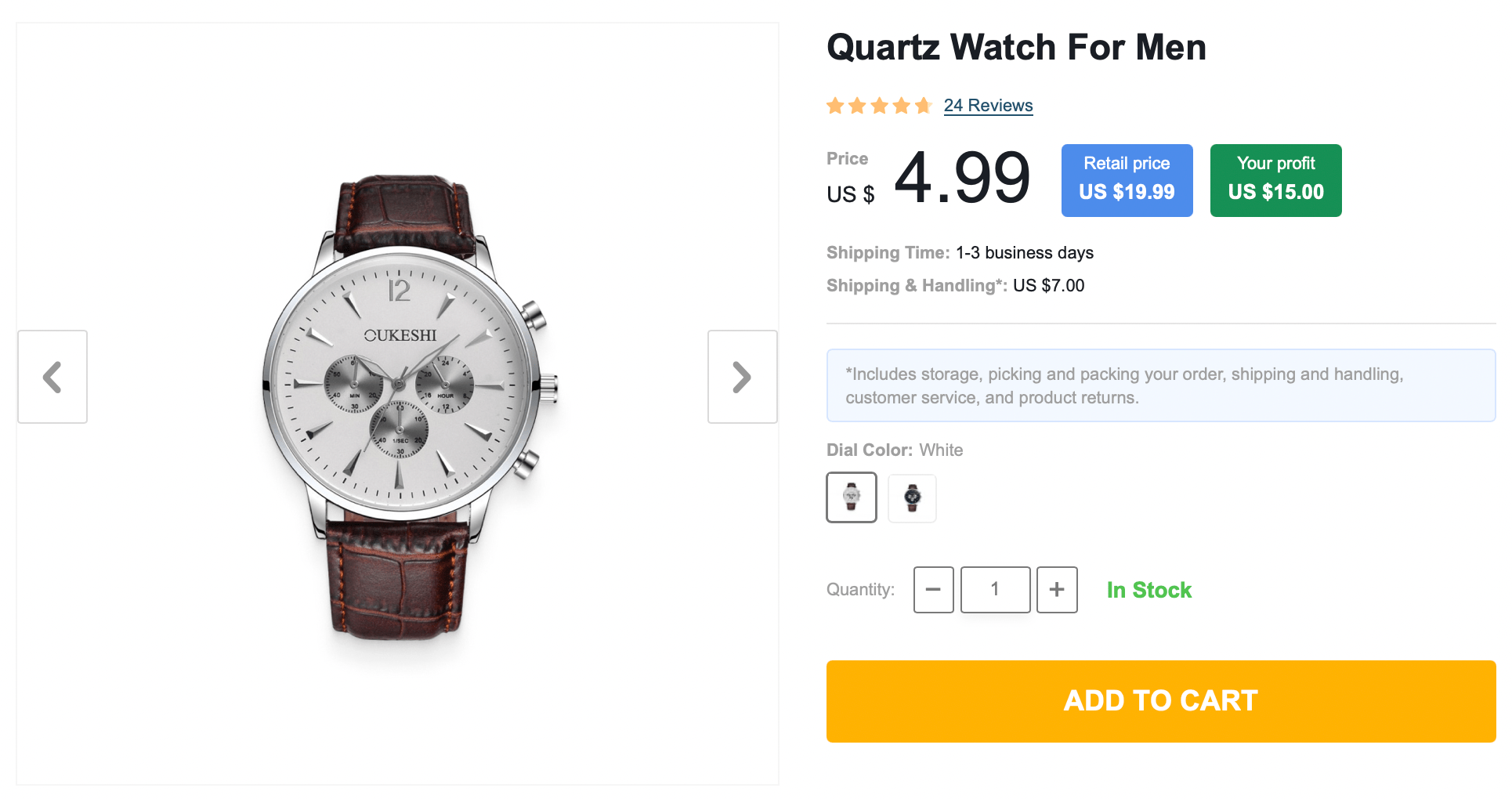
Task: Click the 4.99 price value
Action: point(962,179)
